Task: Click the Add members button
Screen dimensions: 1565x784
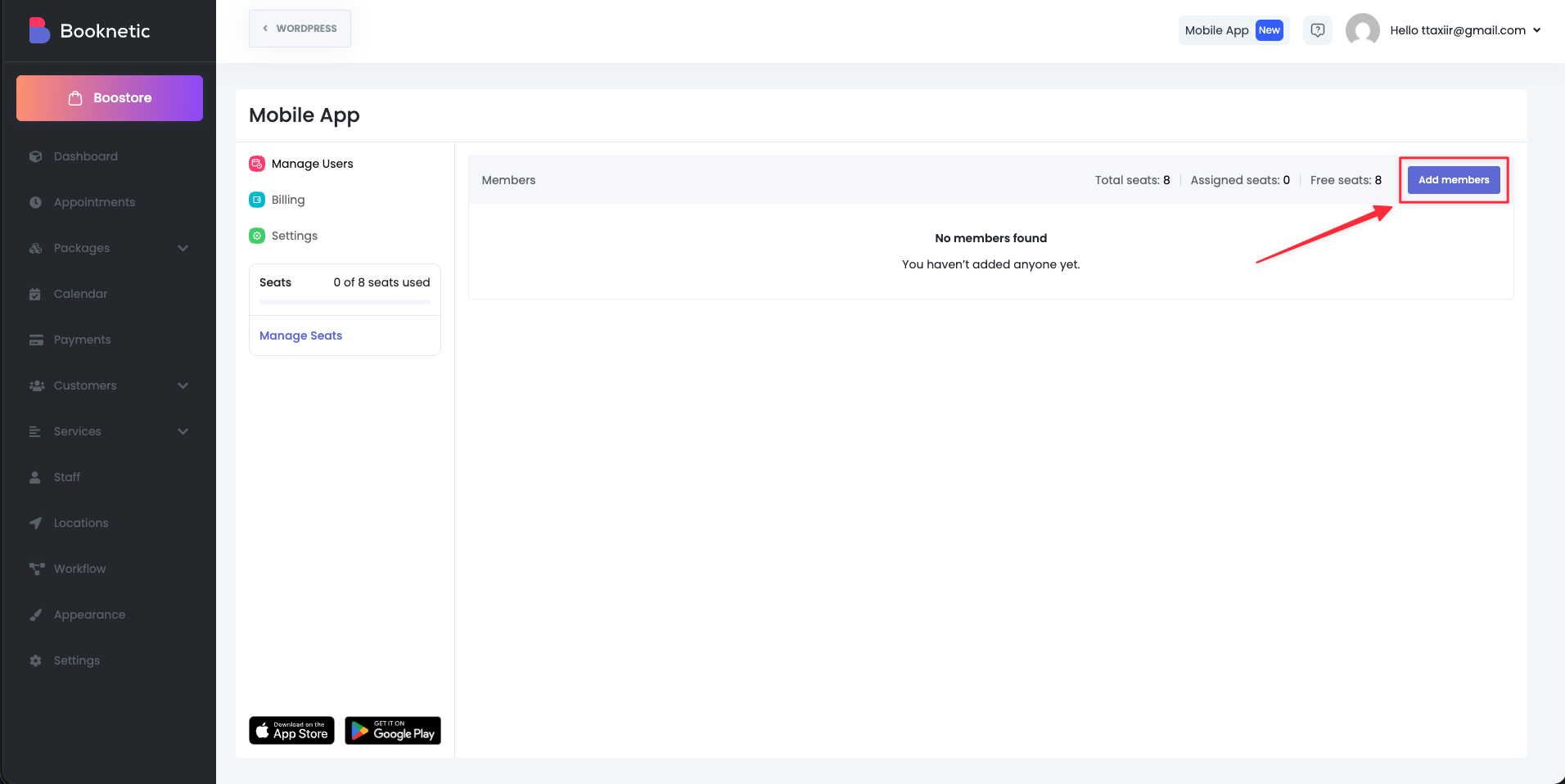Action: [x=1453, y=180]
